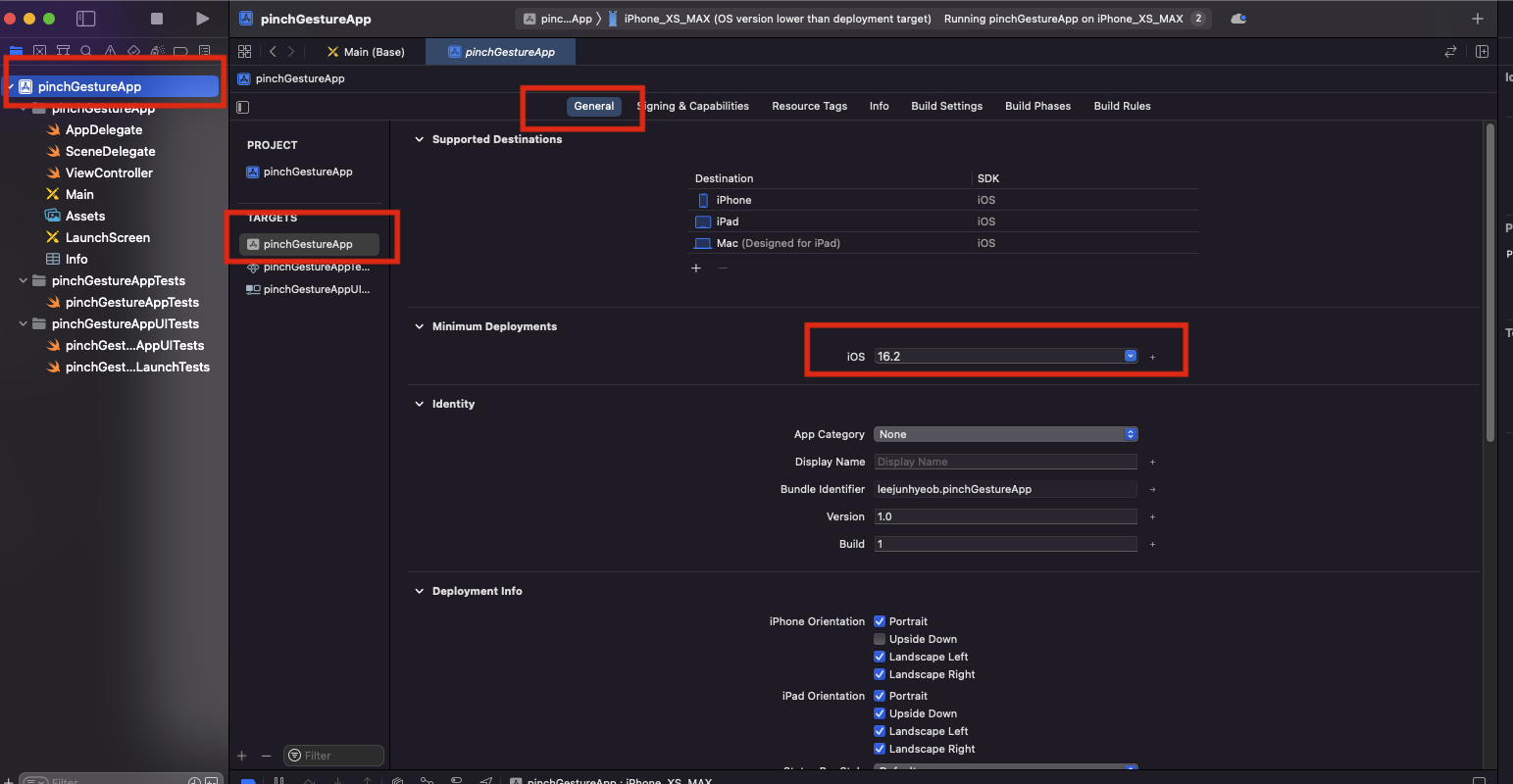Uncheck iPad Landscape Left orientation

[880, 731]
